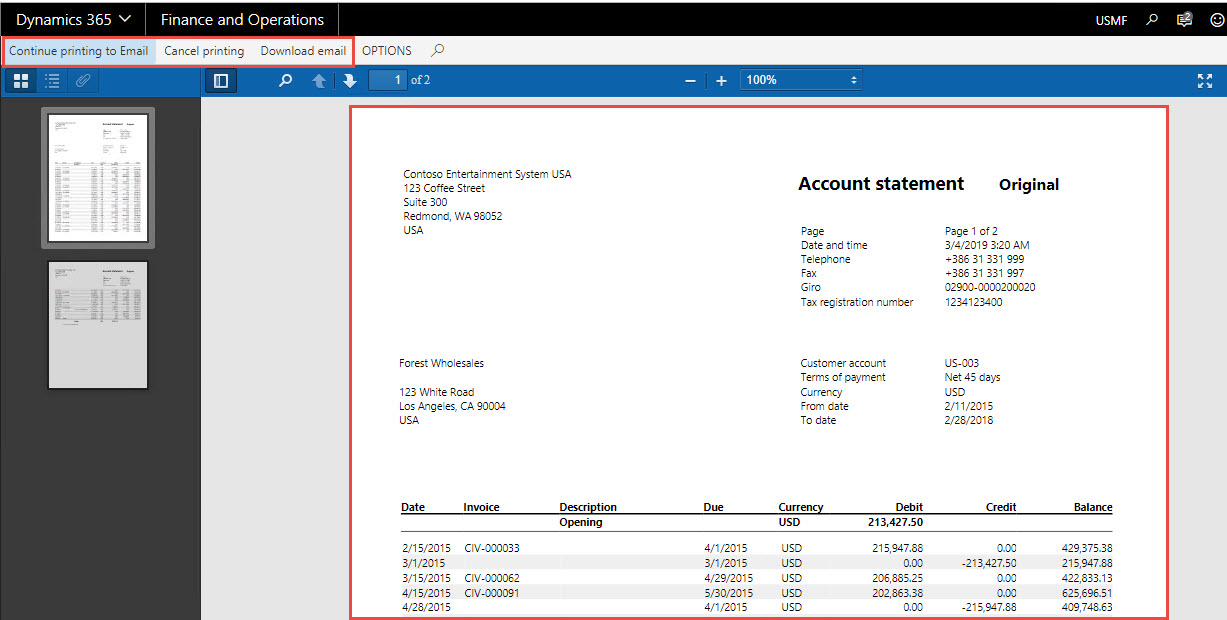Click invoice CIV-000062
The image size is (1227, 620).
(x=492, y=578)
